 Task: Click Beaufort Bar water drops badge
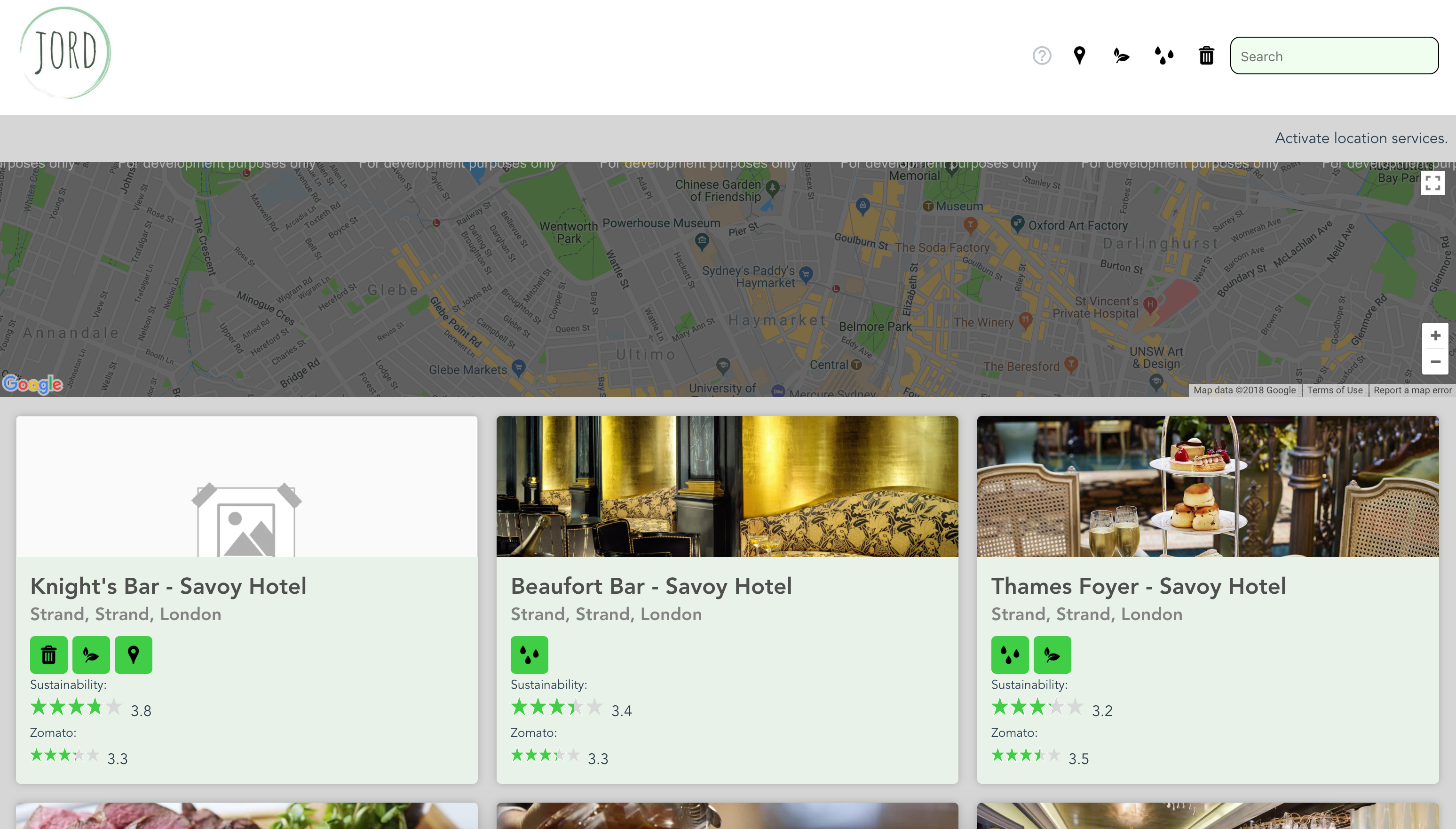point(529,655)
